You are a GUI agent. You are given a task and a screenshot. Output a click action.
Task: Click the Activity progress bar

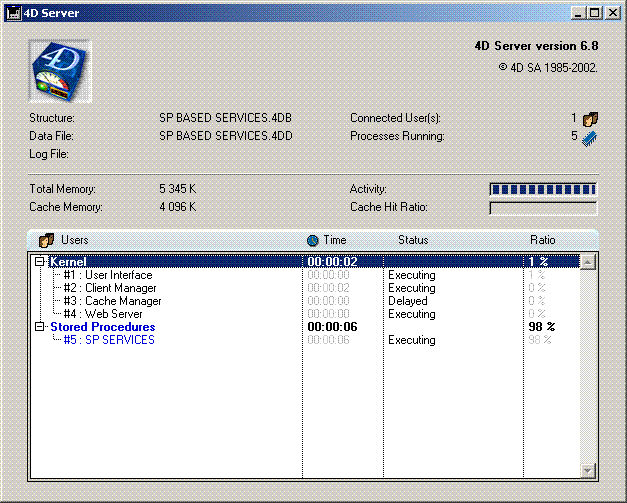[542, 189]
